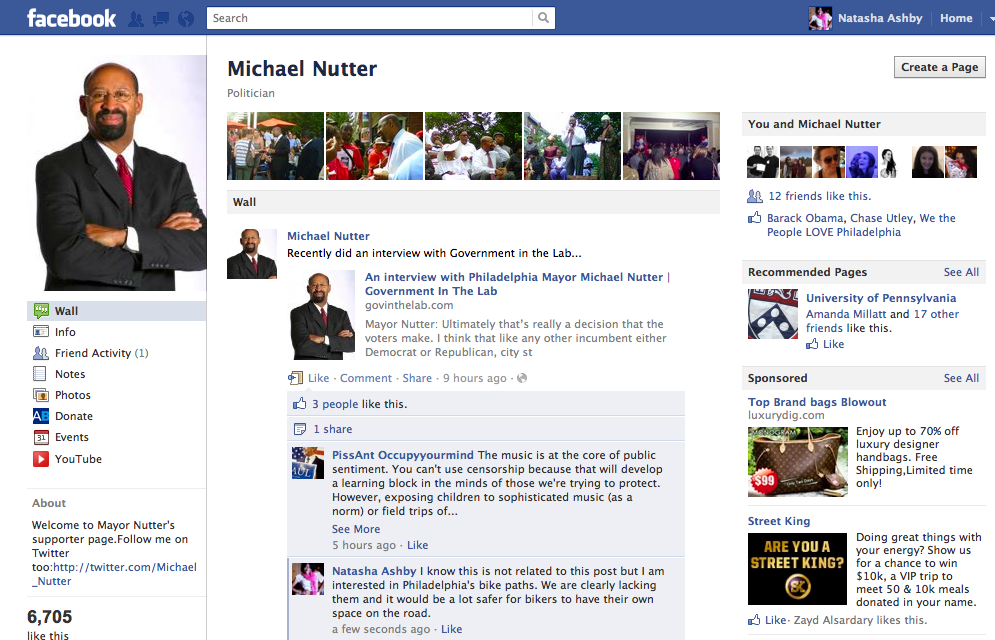Expand PissAnt's comment with See More

[x=356, y=529]
